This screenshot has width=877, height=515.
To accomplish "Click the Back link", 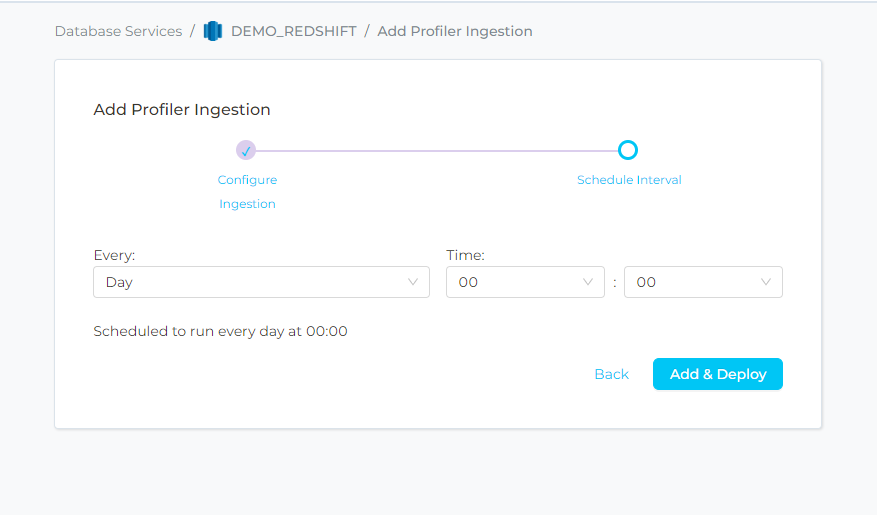I will (x=611, y=374).
